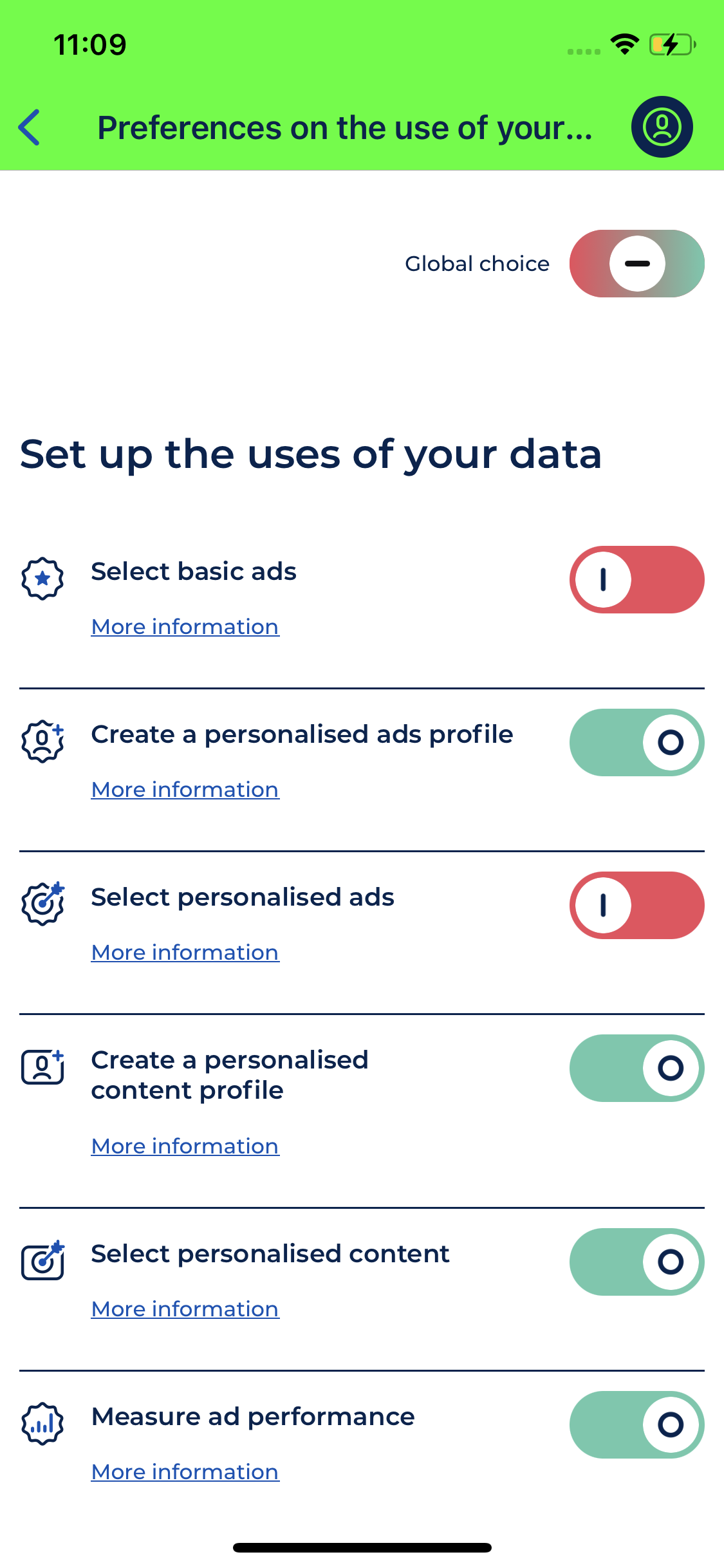Tap the Wi-Fi status bar icon
724x1568 pixels.
(624, 44)
